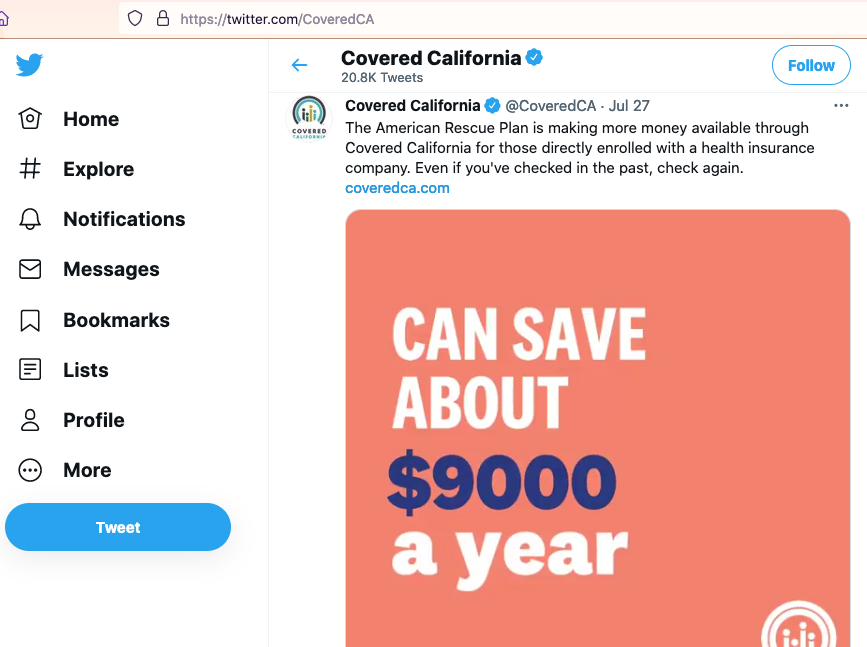Open the coveredca.com link
867x647 pixels.
pos(397,188)
